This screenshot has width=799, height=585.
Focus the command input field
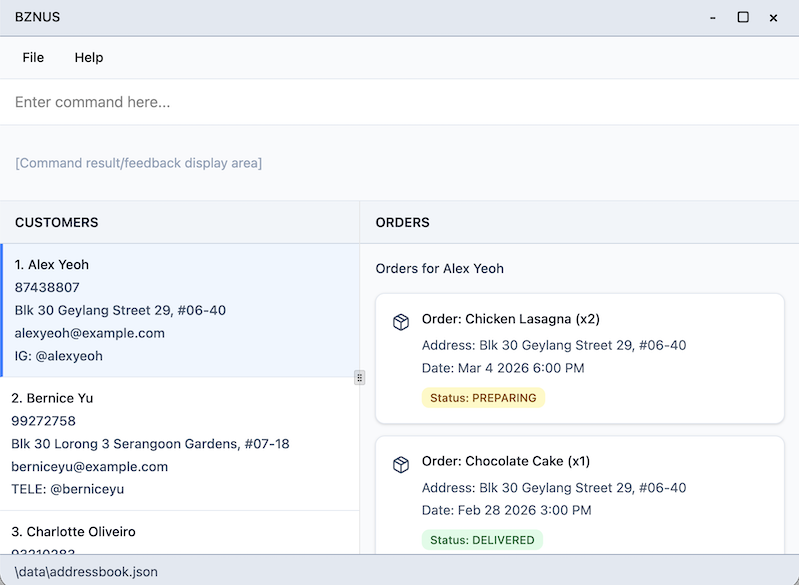(399, 102)
